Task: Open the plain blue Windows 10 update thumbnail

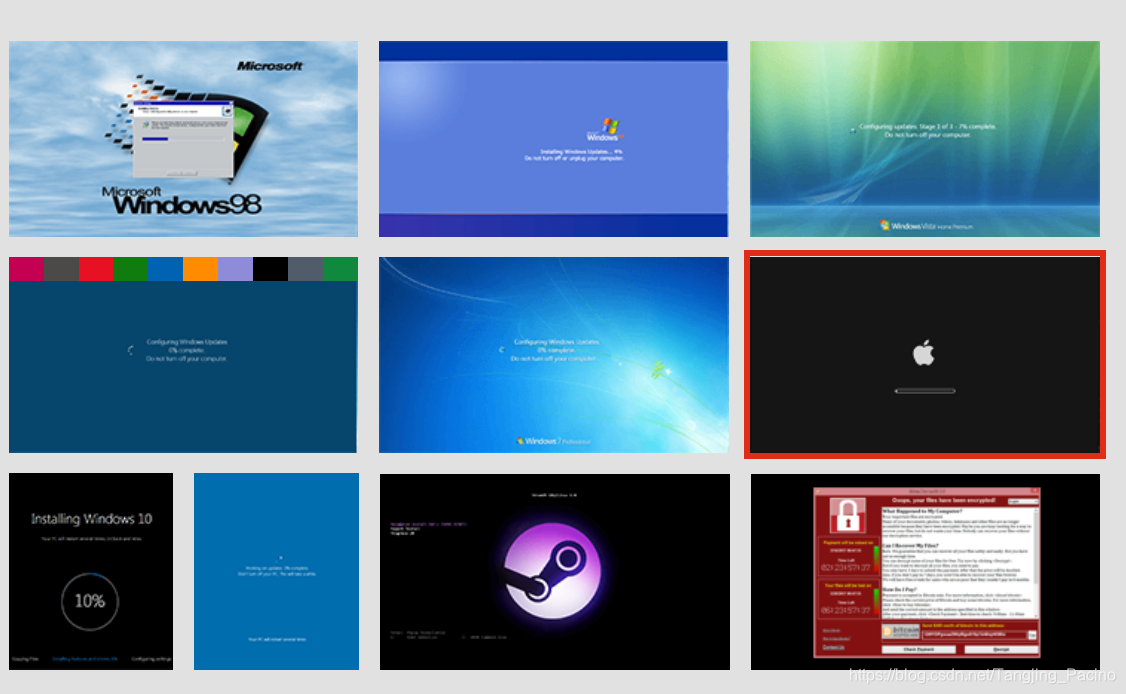Action: [x=276, y=572]
